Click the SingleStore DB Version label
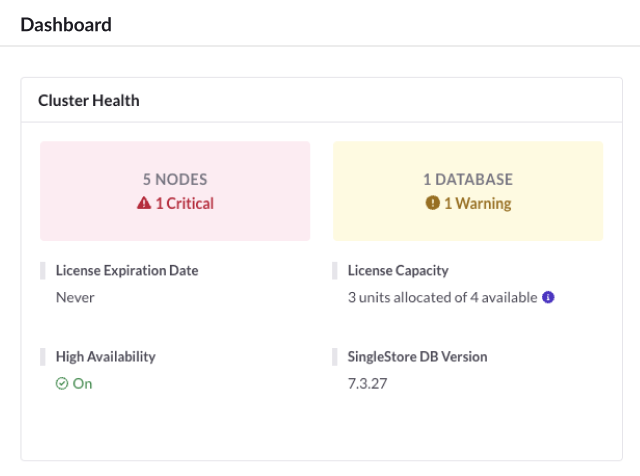 (418, 357)
